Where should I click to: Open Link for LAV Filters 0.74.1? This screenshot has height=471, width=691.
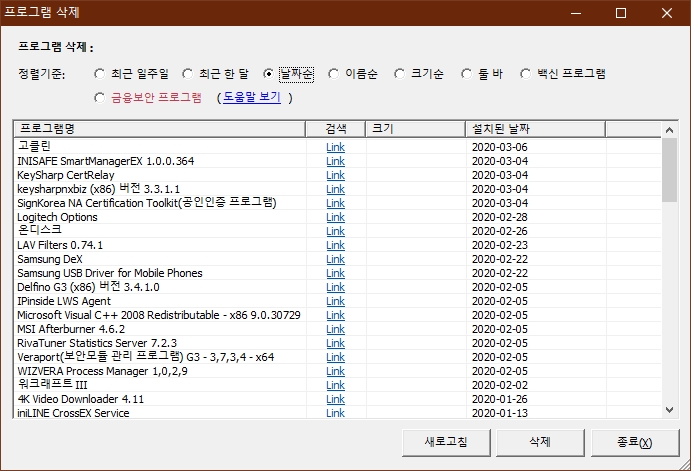pyautogui.click(x=335, y=245)
